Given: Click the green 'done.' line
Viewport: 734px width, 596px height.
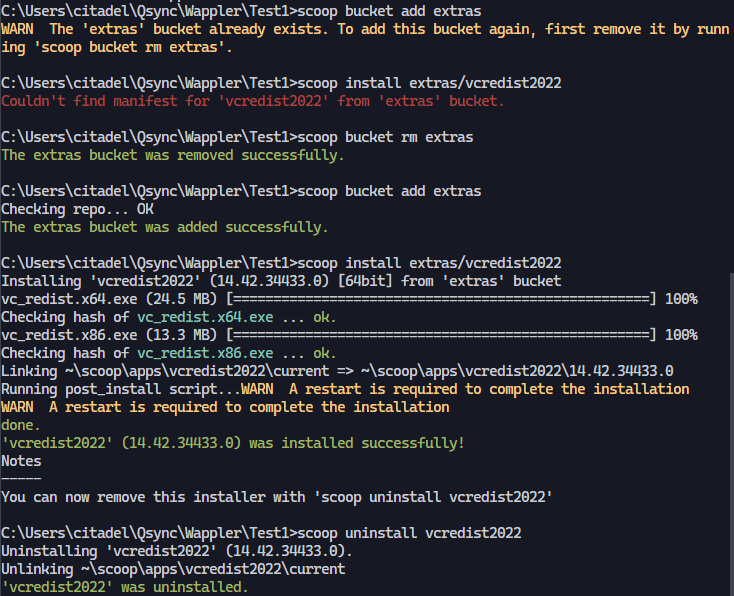Looking at the screenshot, I should [21, 425].
